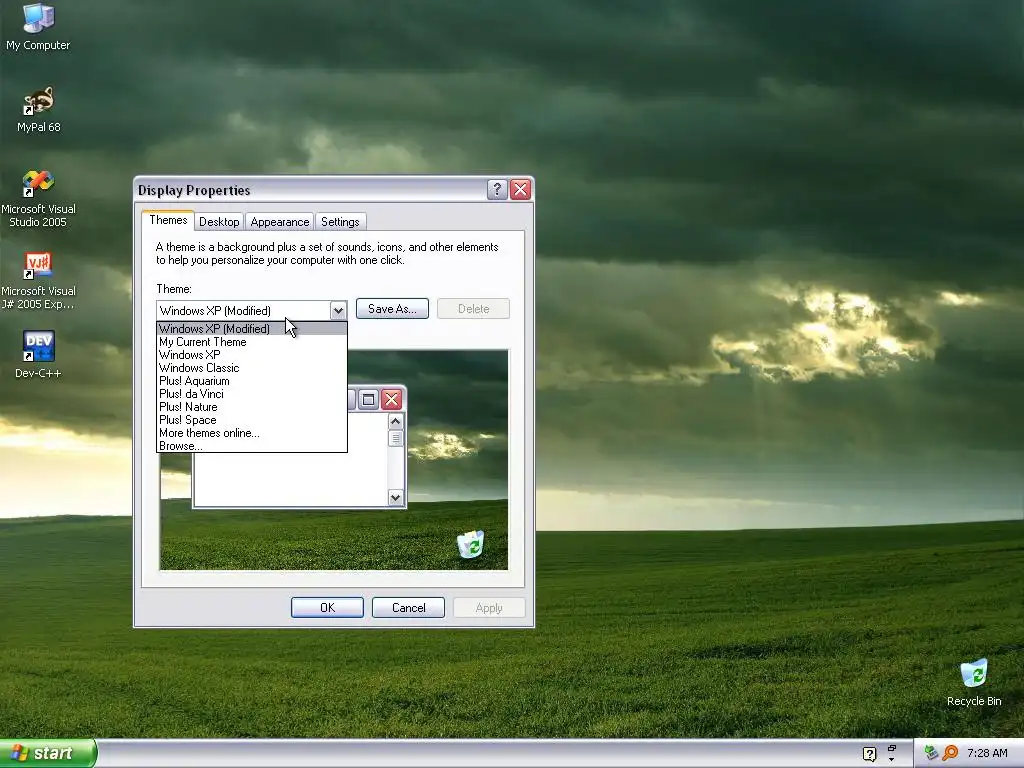Click preview window's scroll up arrow
The width and height of the screenshot is (1024, 768).
(395, 421)
